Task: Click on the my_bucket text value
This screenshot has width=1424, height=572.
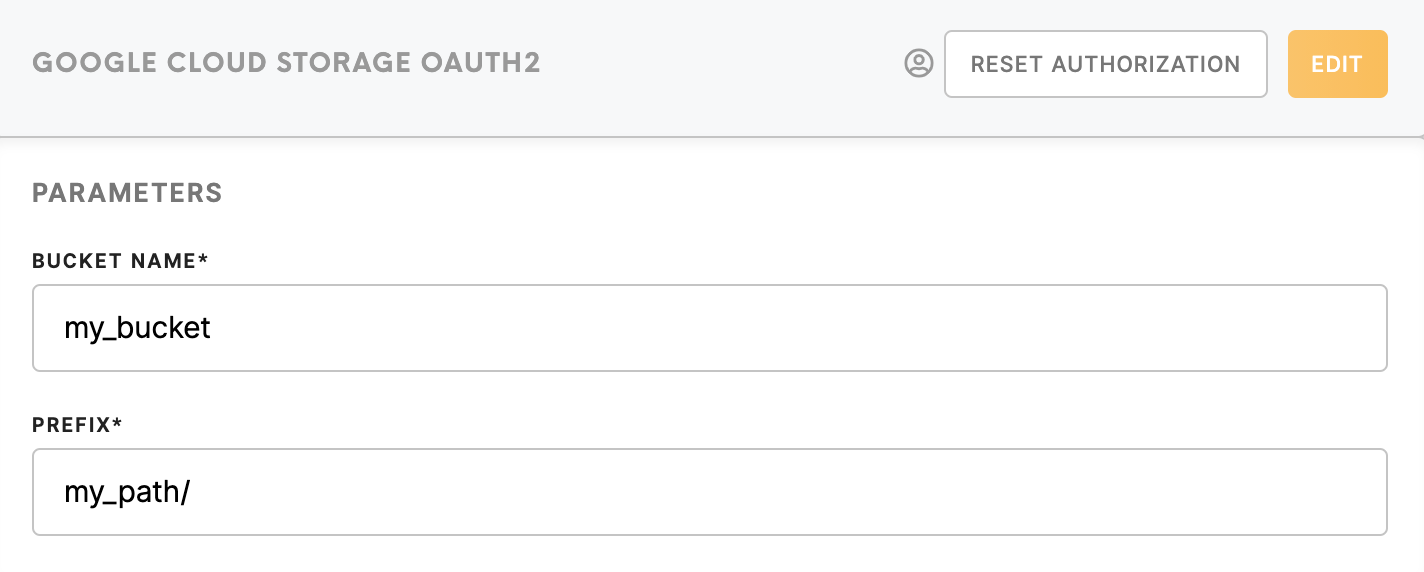Action: [x=138, y=329]
